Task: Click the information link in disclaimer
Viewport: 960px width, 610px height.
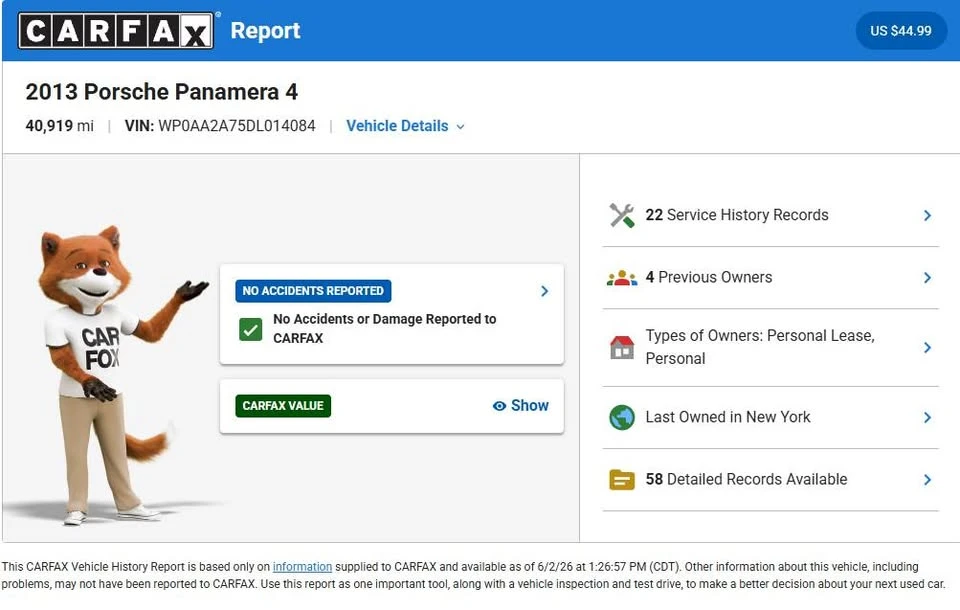Action: (302, 567)
